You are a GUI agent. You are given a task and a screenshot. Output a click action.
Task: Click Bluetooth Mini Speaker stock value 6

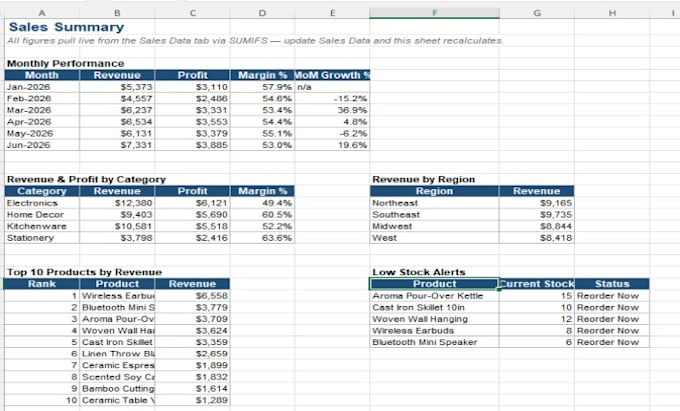536,342
